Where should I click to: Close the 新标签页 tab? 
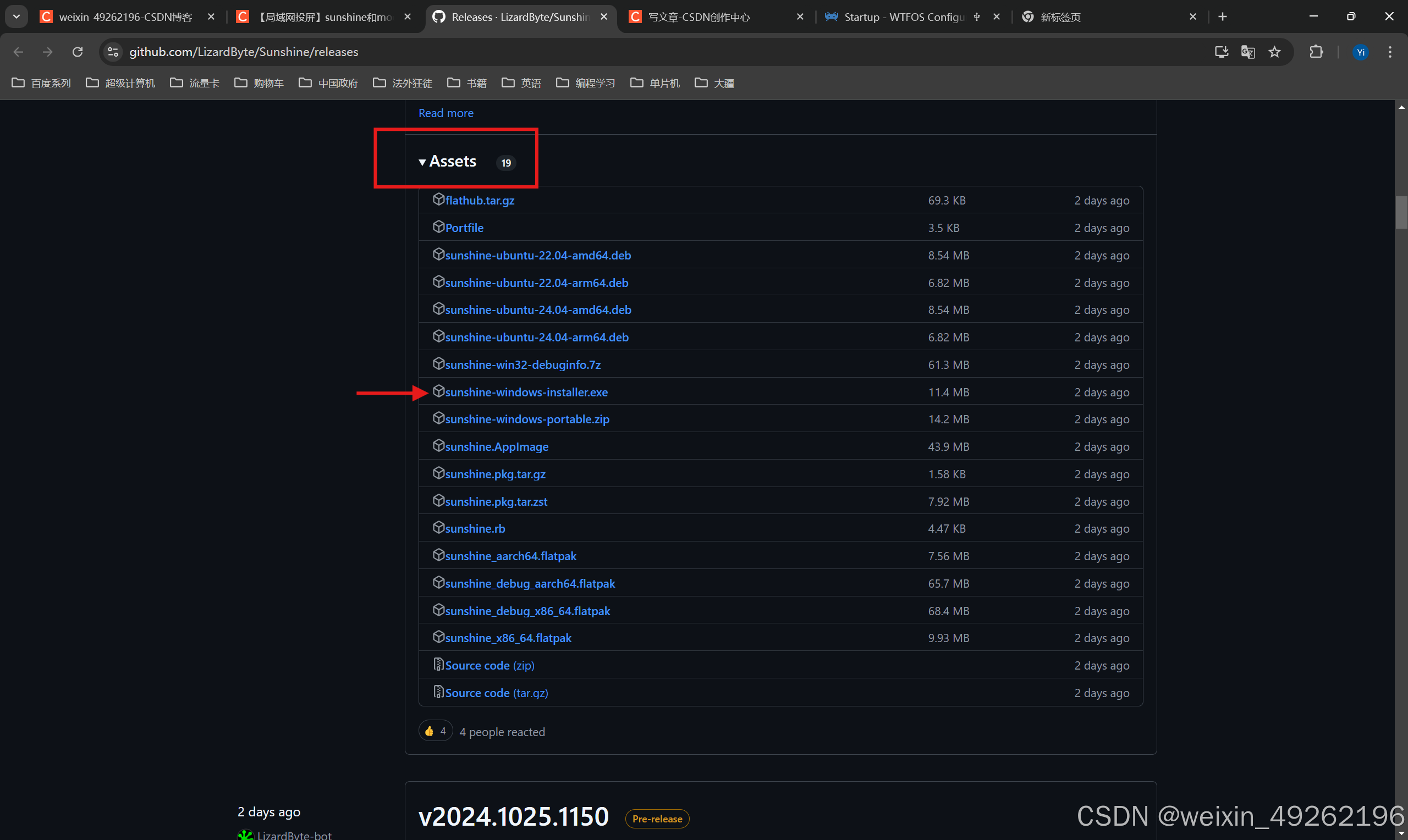tap(1193, 17)
